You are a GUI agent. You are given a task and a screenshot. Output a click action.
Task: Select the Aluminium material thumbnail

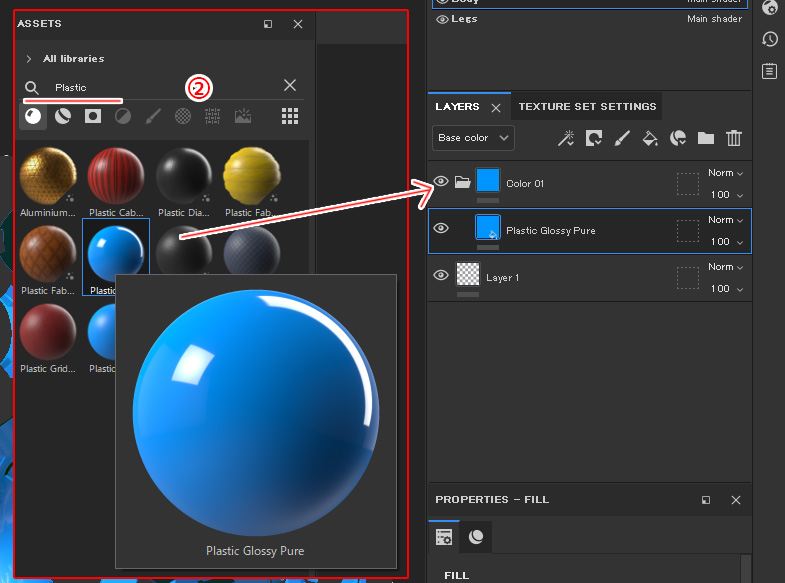point(47,176)
